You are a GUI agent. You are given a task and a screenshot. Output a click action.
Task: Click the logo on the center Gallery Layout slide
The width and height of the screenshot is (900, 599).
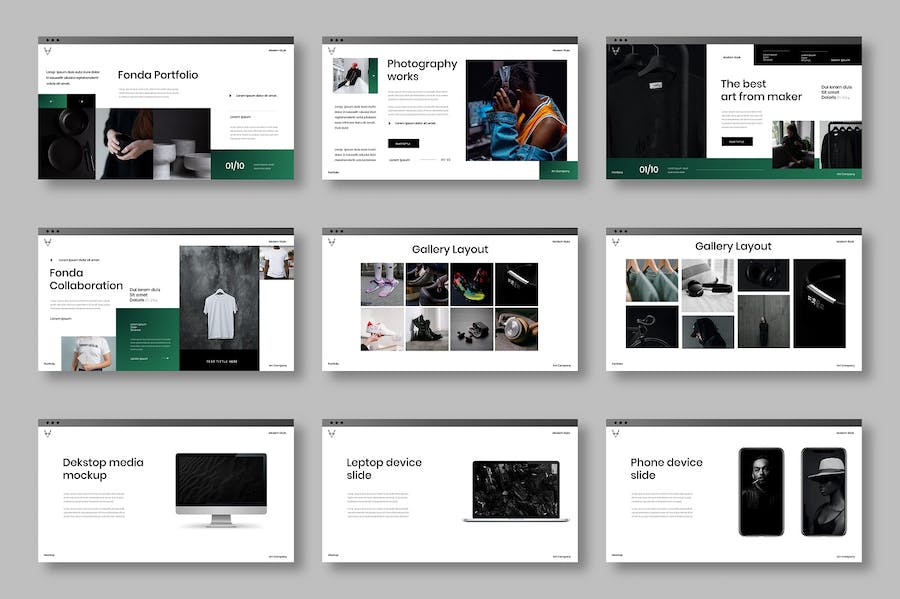(332, 241)
